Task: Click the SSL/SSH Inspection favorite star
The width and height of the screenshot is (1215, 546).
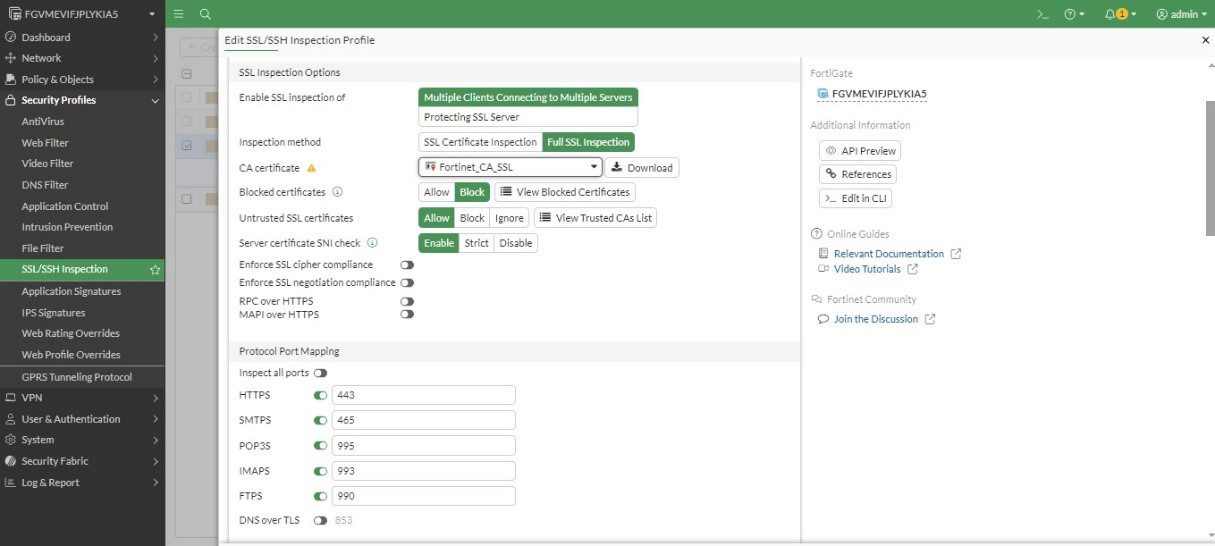Action: coord(155,270)
